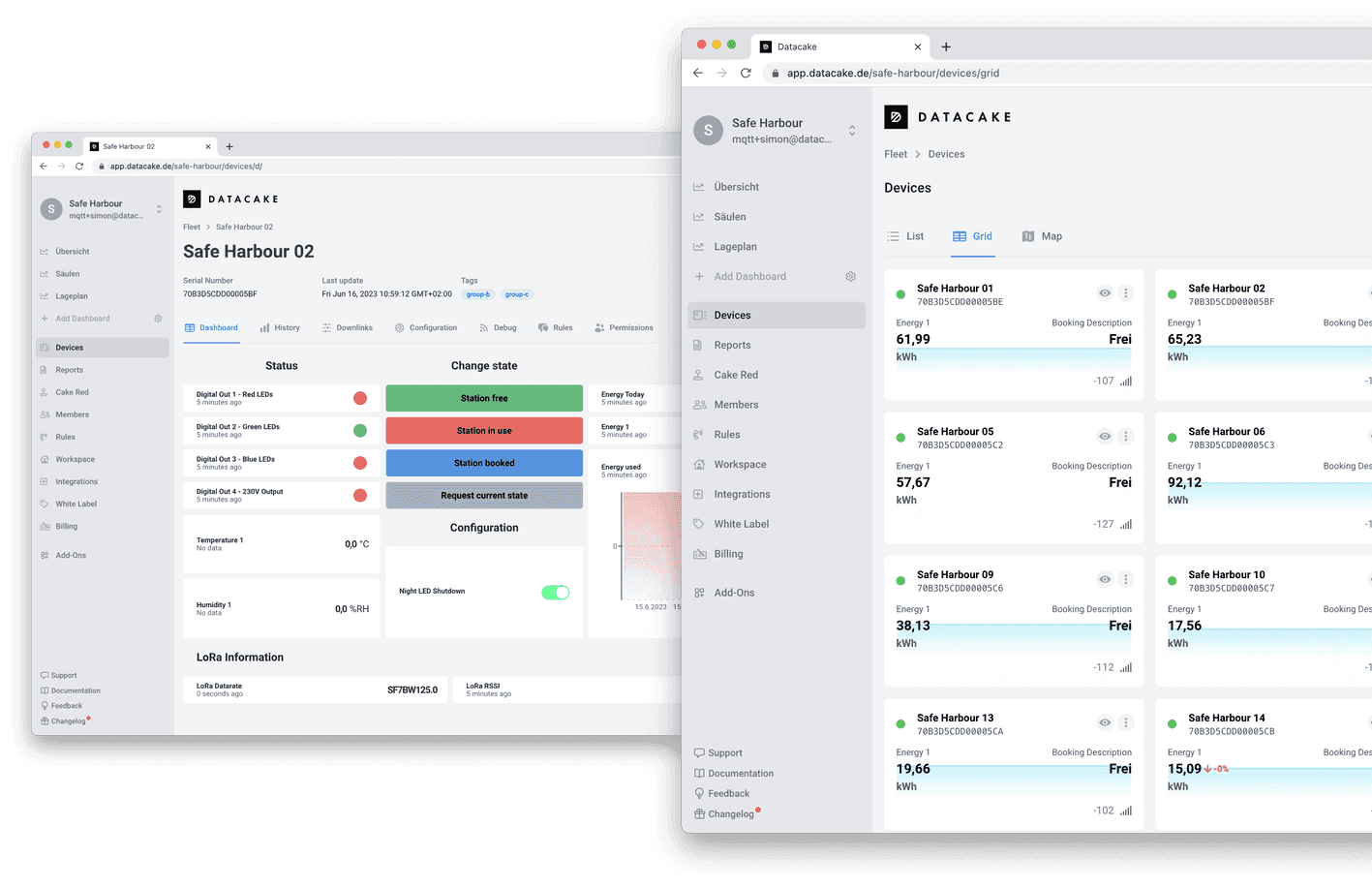Open signal details for Safe Harbour 05

click(x=1125, y=525)
